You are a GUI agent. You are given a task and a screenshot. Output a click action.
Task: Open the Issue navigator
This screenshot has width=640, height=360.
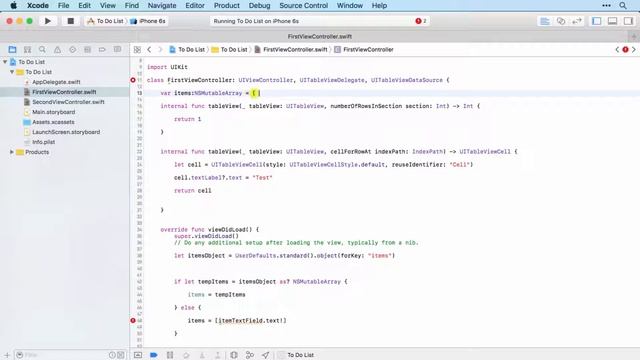57,49
